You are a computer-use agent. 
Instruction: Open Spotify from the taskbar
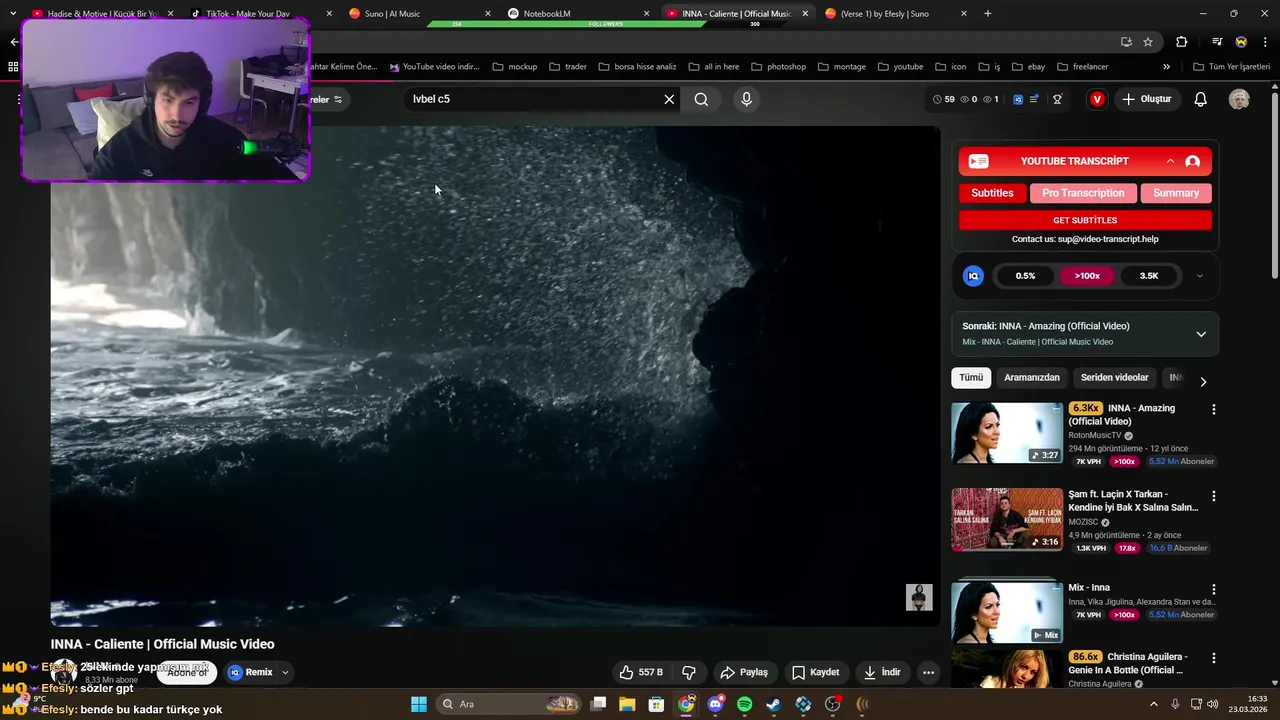coord(745,704)
